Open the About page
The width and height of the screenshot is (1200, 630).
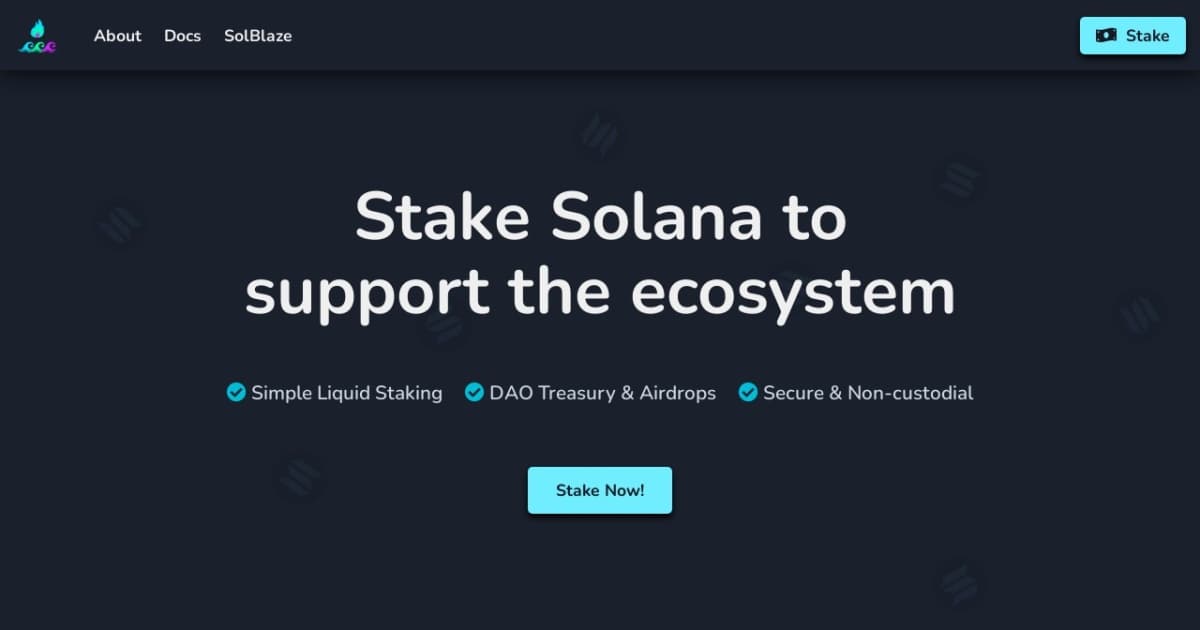pyautogui.click(x=118, y=36)
